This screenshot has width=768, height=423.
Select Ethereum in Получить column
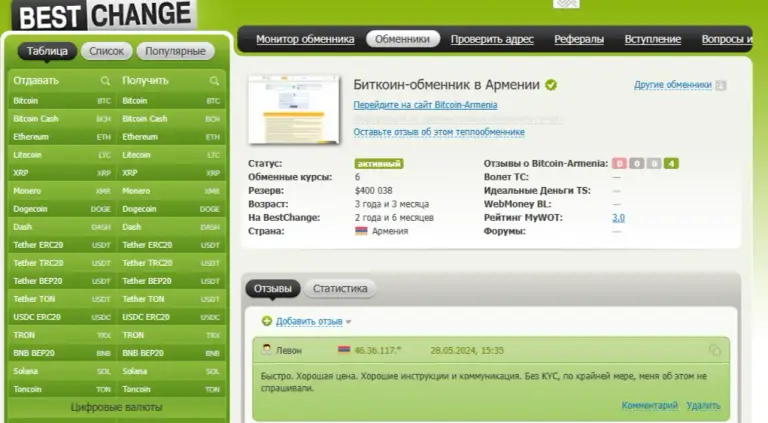click(171, 137)
